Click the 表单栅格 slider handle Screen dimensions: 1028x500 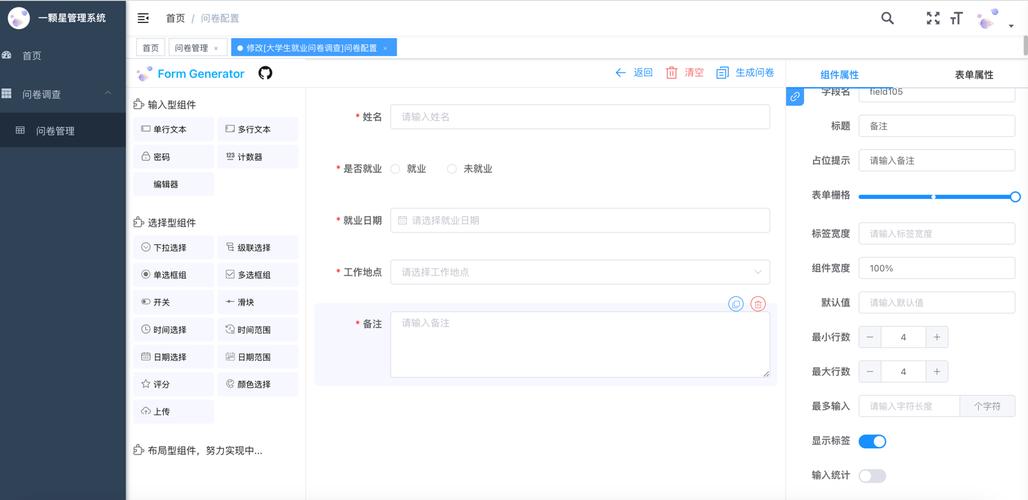pos(1015,197)
